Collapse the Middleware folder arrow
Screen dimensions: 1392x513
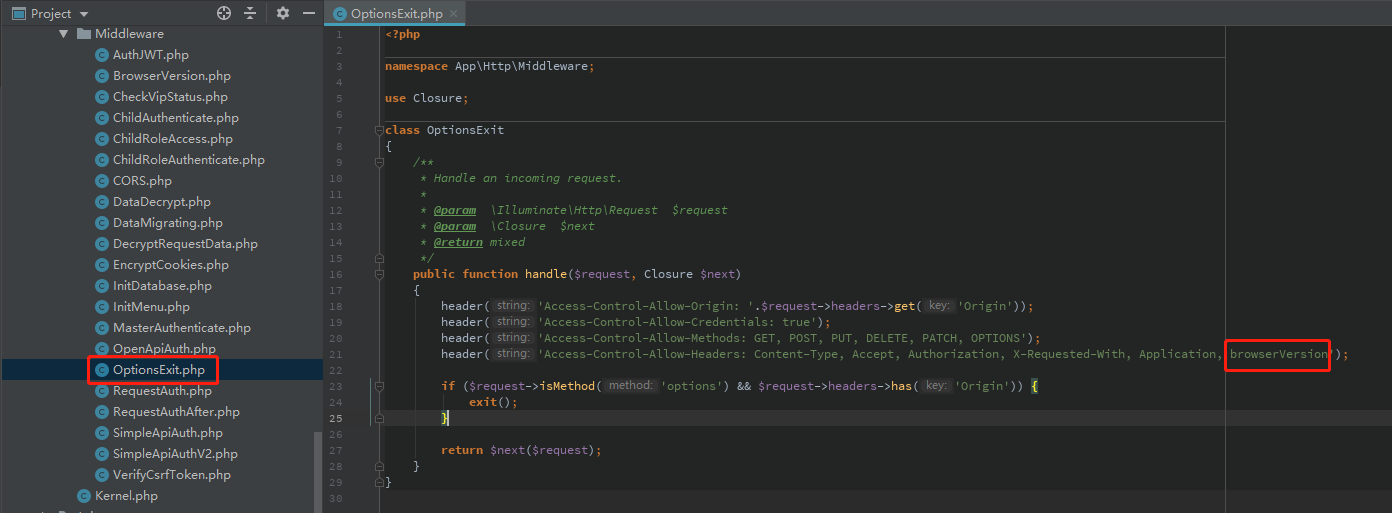pyautogui.click(x=64, y=34)
